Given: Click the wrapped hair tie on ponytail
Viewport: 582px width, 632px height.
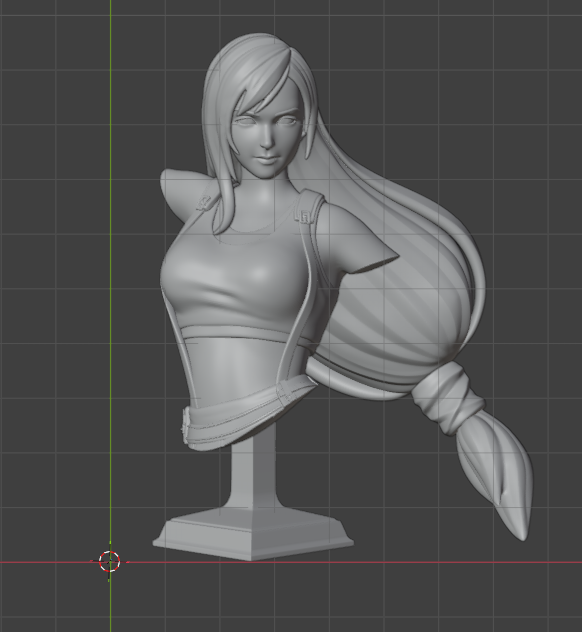Looking at the screenshot, I should pos(447,398).
